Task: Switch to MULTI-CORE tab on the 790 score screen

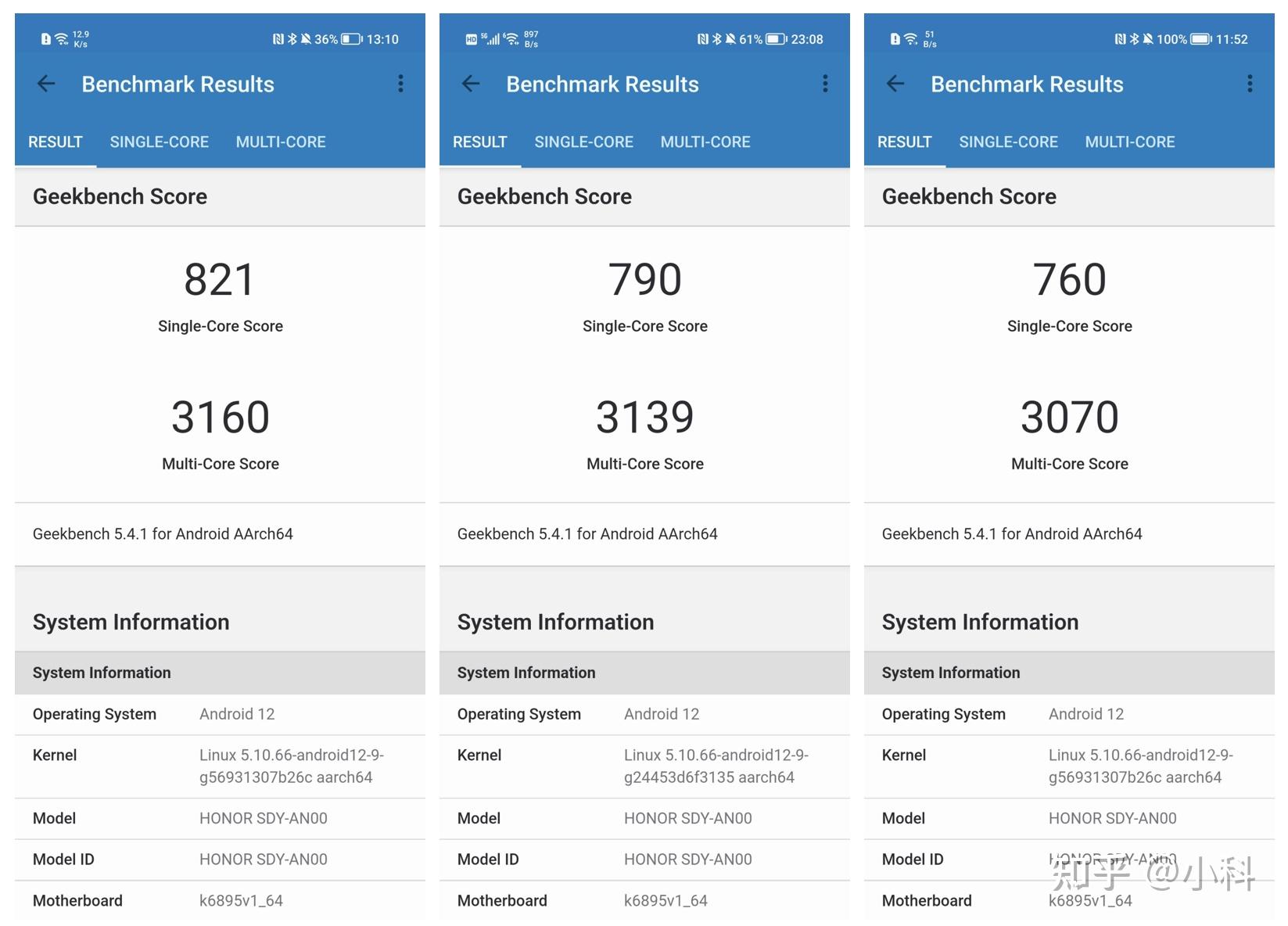Action: [705, 142]
